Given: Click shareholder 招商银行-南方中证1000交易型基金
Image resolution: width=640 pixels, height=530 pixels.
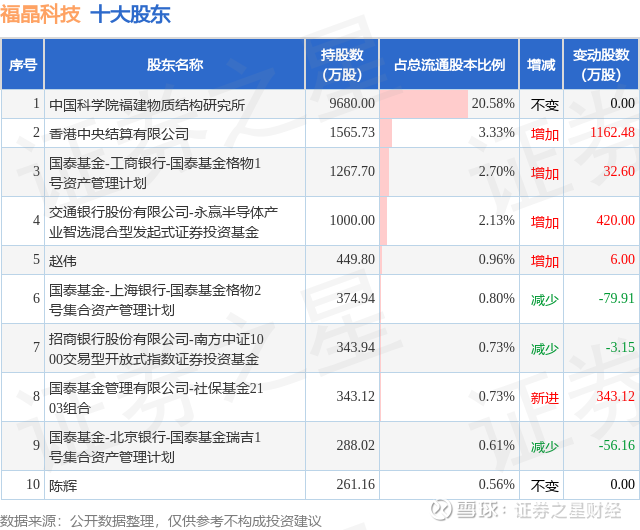Looking at the screenshot, I should click(x=156, y=349).
